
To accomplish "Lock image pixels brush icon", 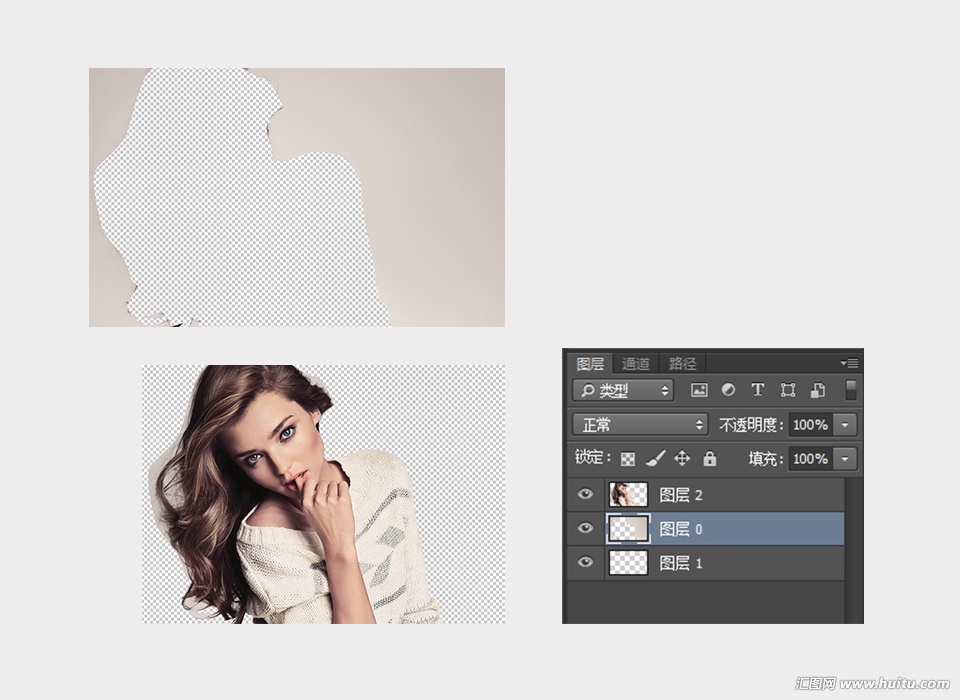I will (x=655, y=459).
